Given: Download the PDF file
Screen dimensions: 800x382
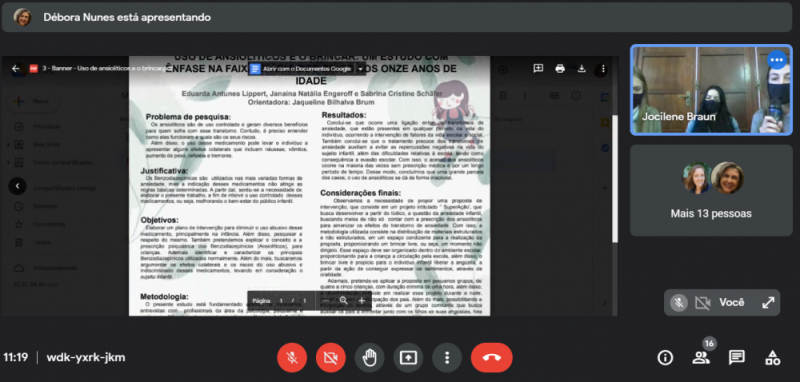Looking at the screenshot, I should pos(581,68).
